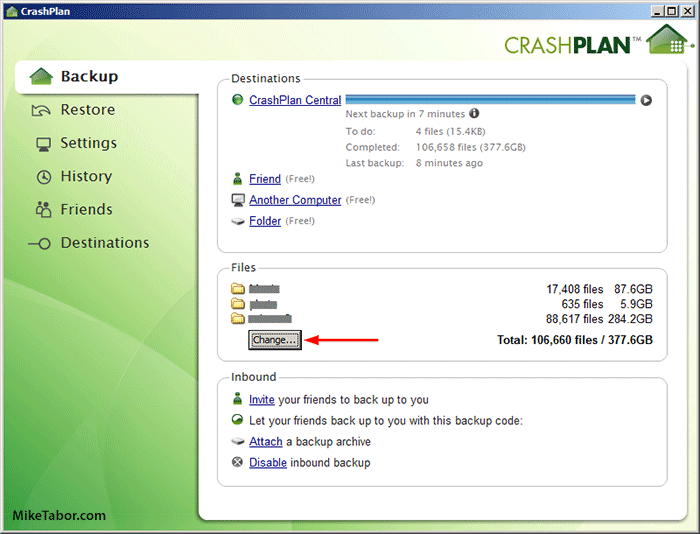700x534 pixels.
Task: Click the backup code globe icon
Action: point(238,420)
